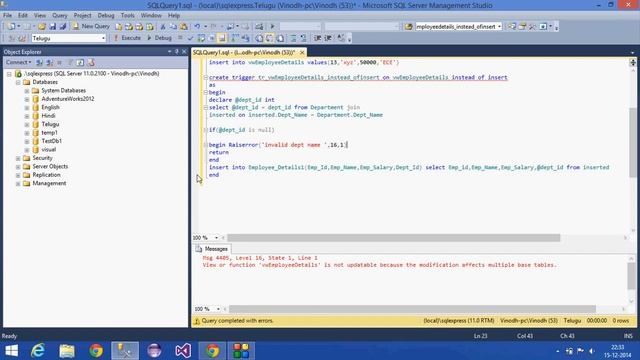Viewport: 640px width, 360px height.
Task: Expand the System Databases node
Action: [x=27, y=91]
